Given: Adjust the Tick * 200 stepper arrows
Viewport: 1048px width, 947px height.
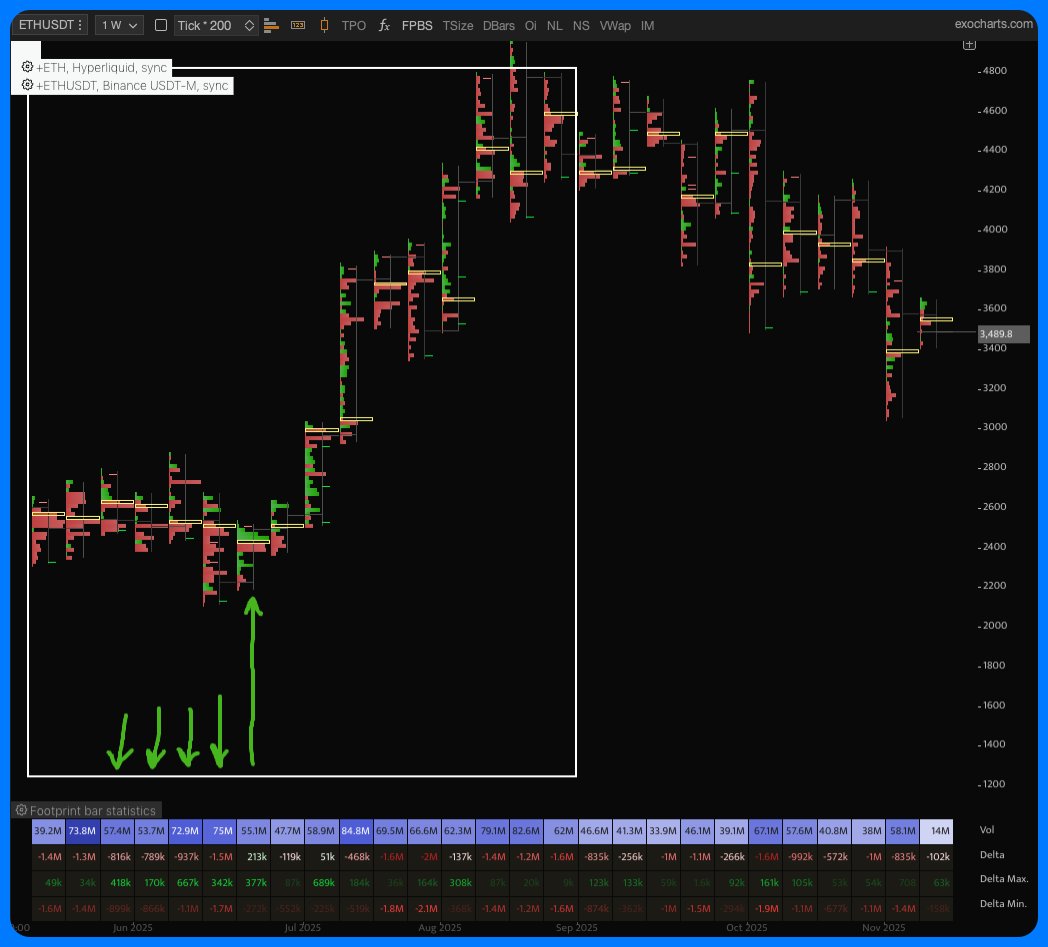Looking at the screenshot, I should (249, 25).
